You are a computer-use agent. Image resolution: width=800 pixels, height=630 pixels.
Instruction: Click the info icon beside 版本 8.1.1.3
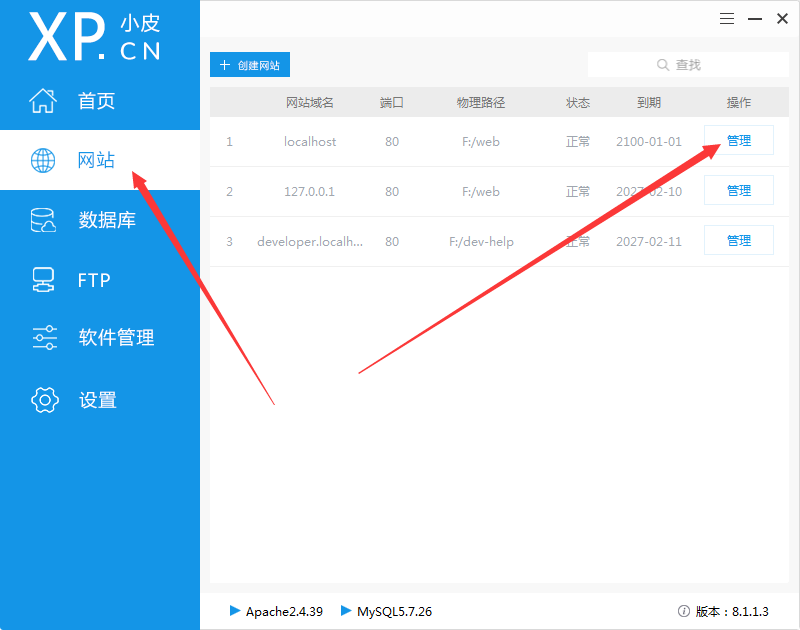[684, 611]
